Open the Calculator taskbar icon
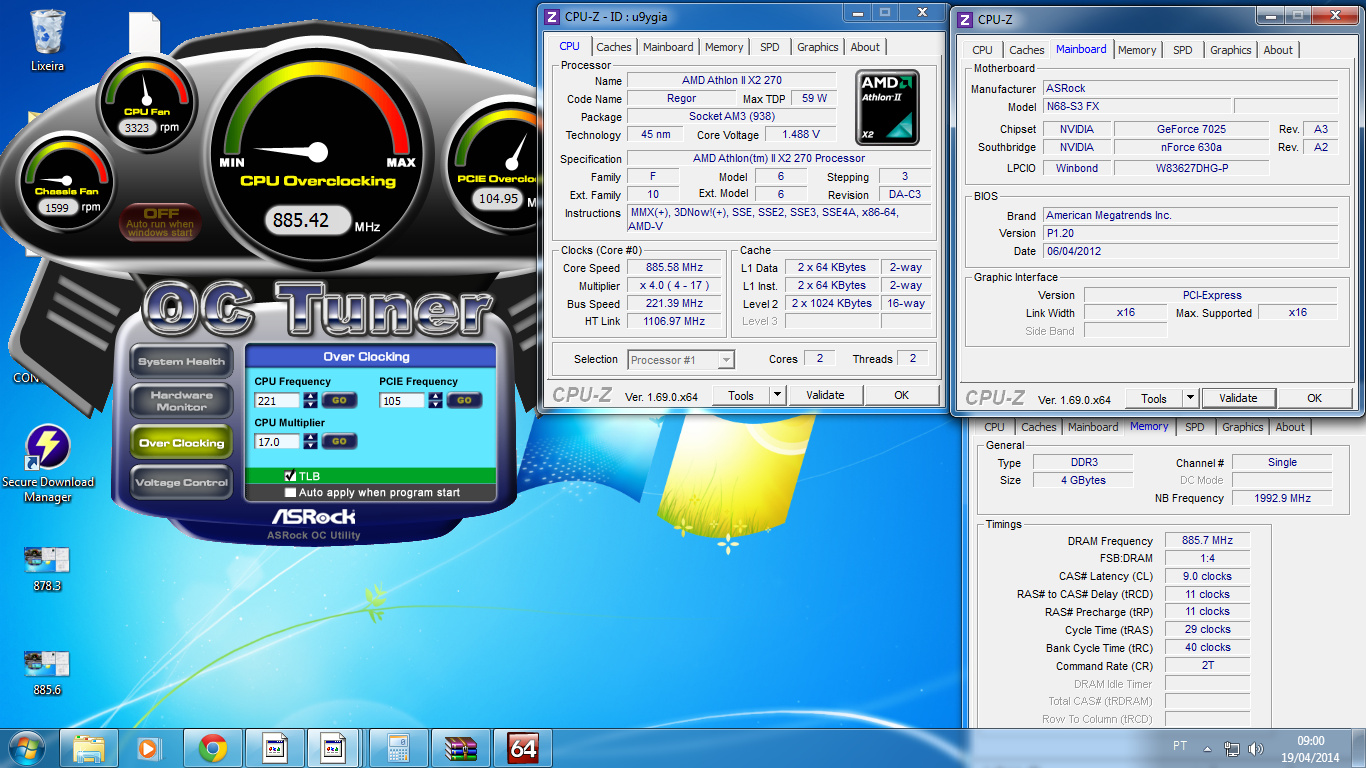The width and height of the screenshot is (1366, 768). point(398,748)
